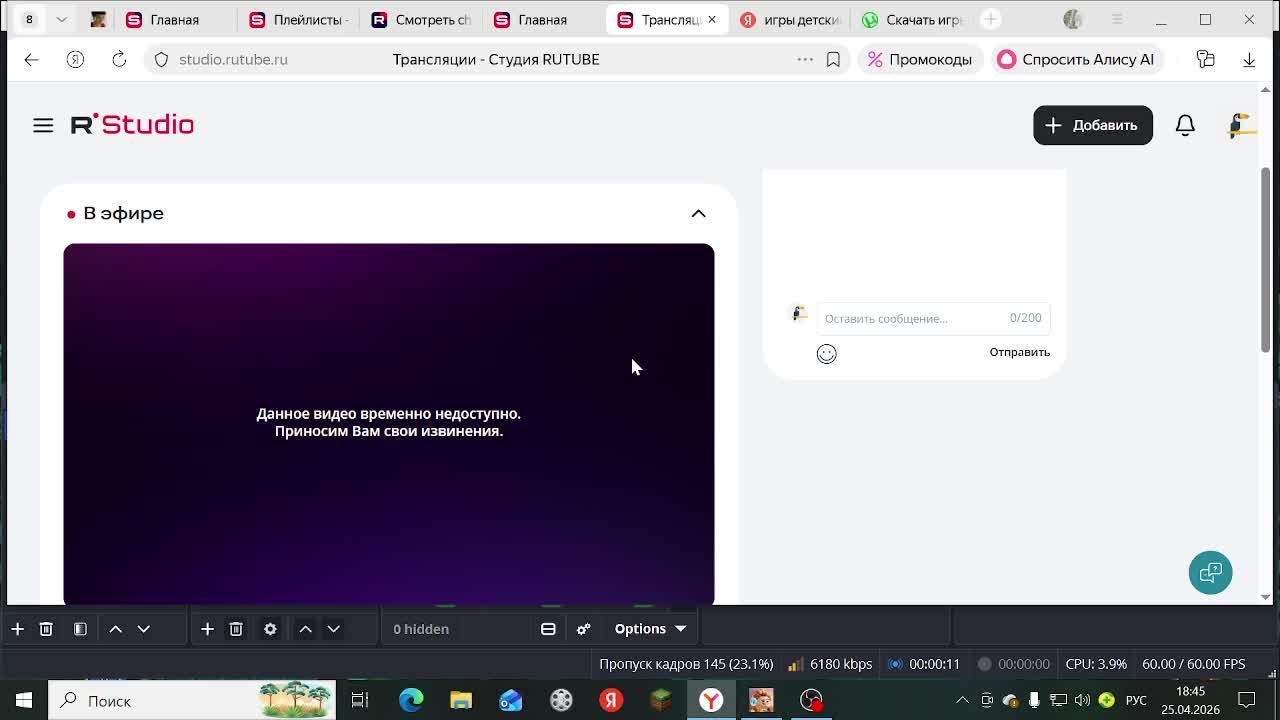Open the hamburger menu in RUTUBE Studio
Image resolution: width=1280 pixels, height=720 pixels.
tap(43, 125)
